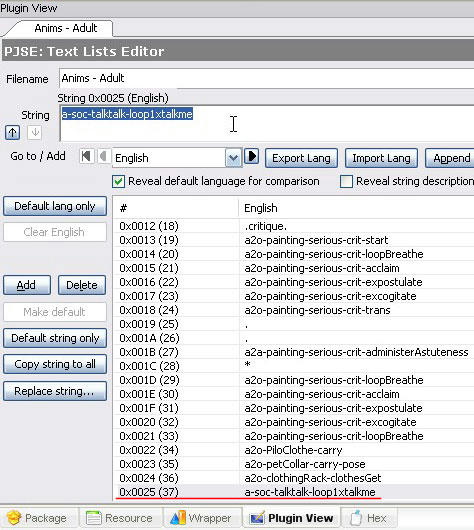Go to the previous language arrow

click(x=103, y=156)
